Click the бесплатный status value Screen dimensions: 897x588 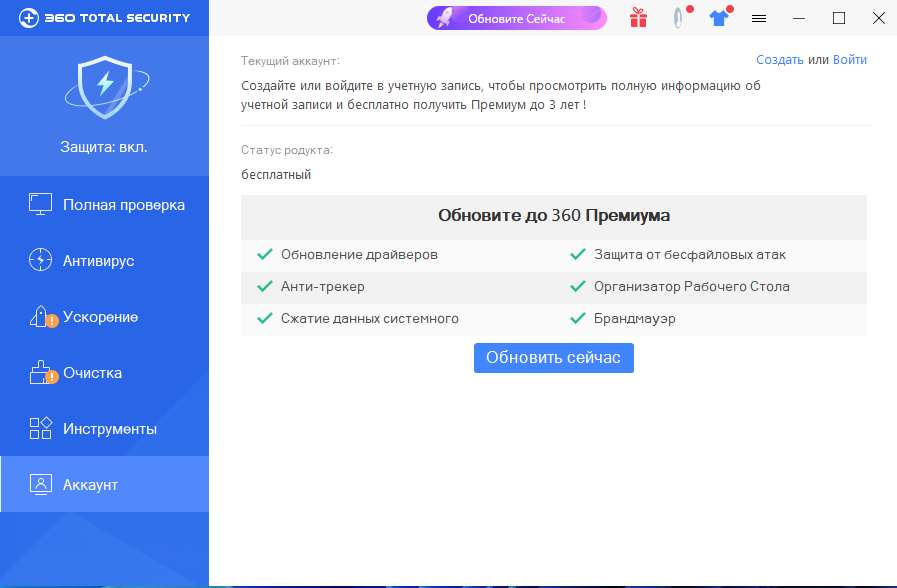click(x=276, y=174)
